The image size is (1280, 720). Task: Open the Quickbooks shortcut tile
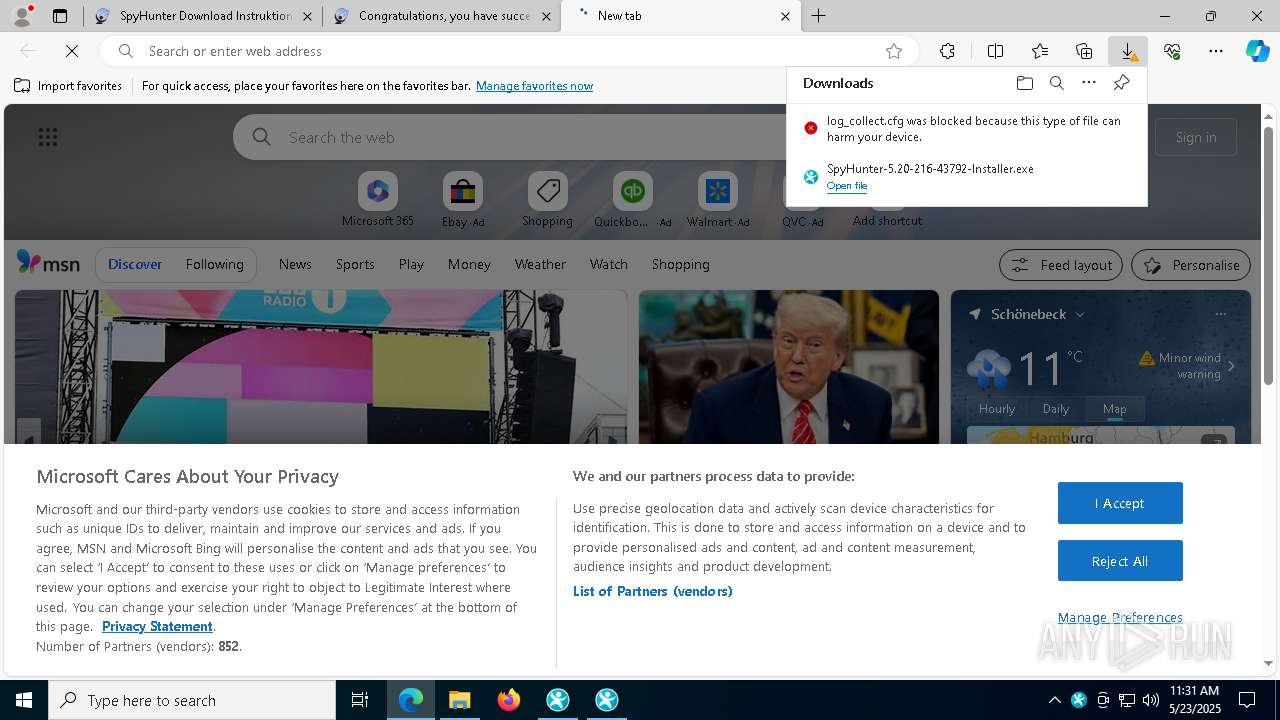click(x=632, y=200)
